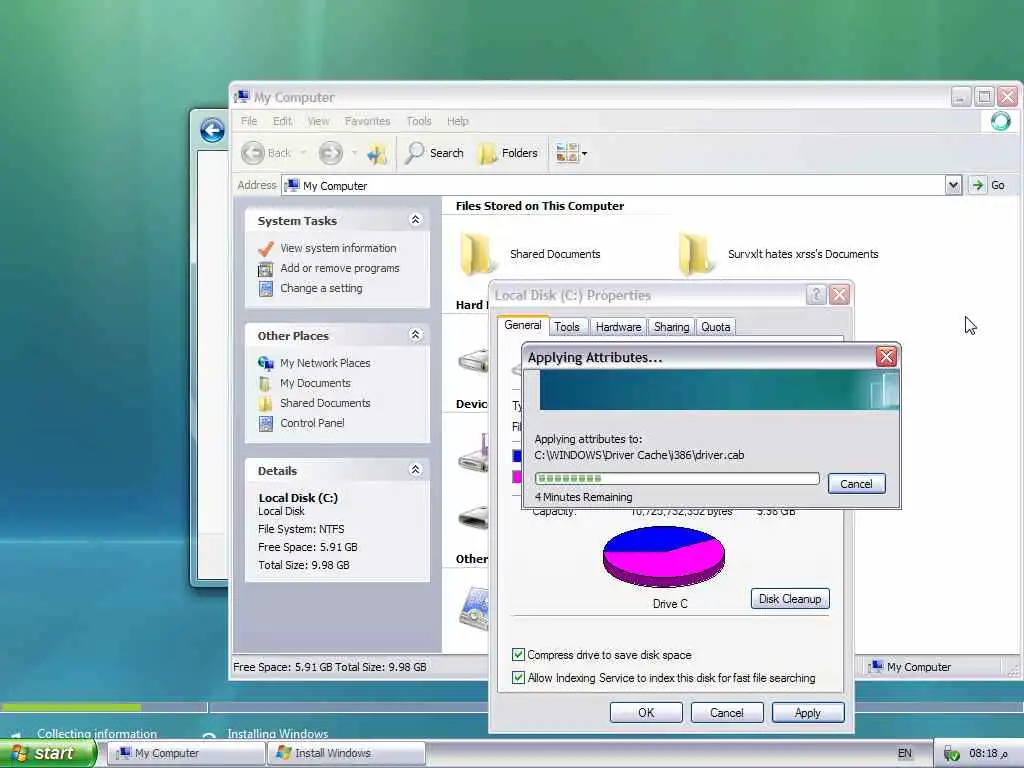Click Change a setting link
This screenshot has height=768, width=1024.
point(321,288)
